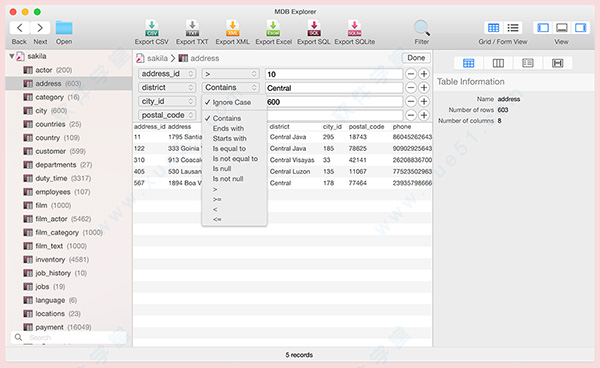
Task: Click the Export CSV toolbar icon
Action: click(152, 28)
